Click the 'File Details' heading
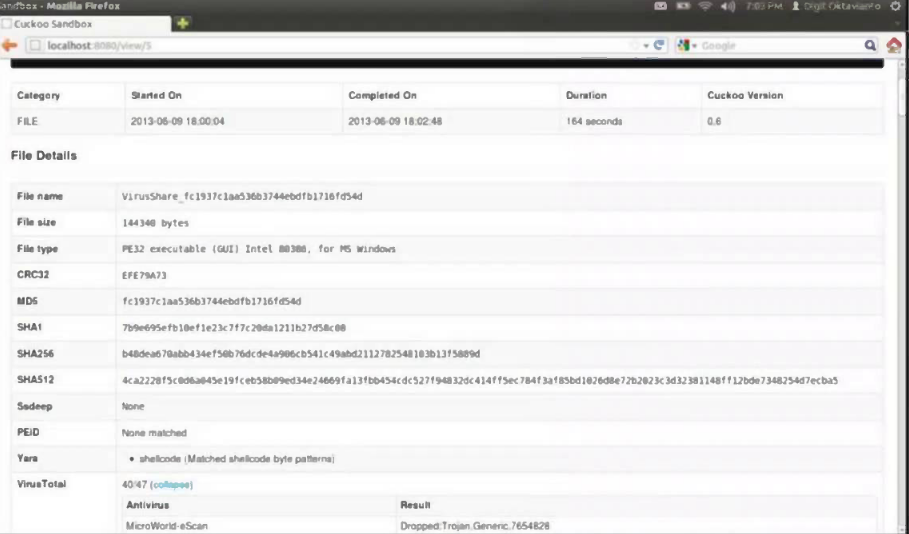 [x=44, y=155]
